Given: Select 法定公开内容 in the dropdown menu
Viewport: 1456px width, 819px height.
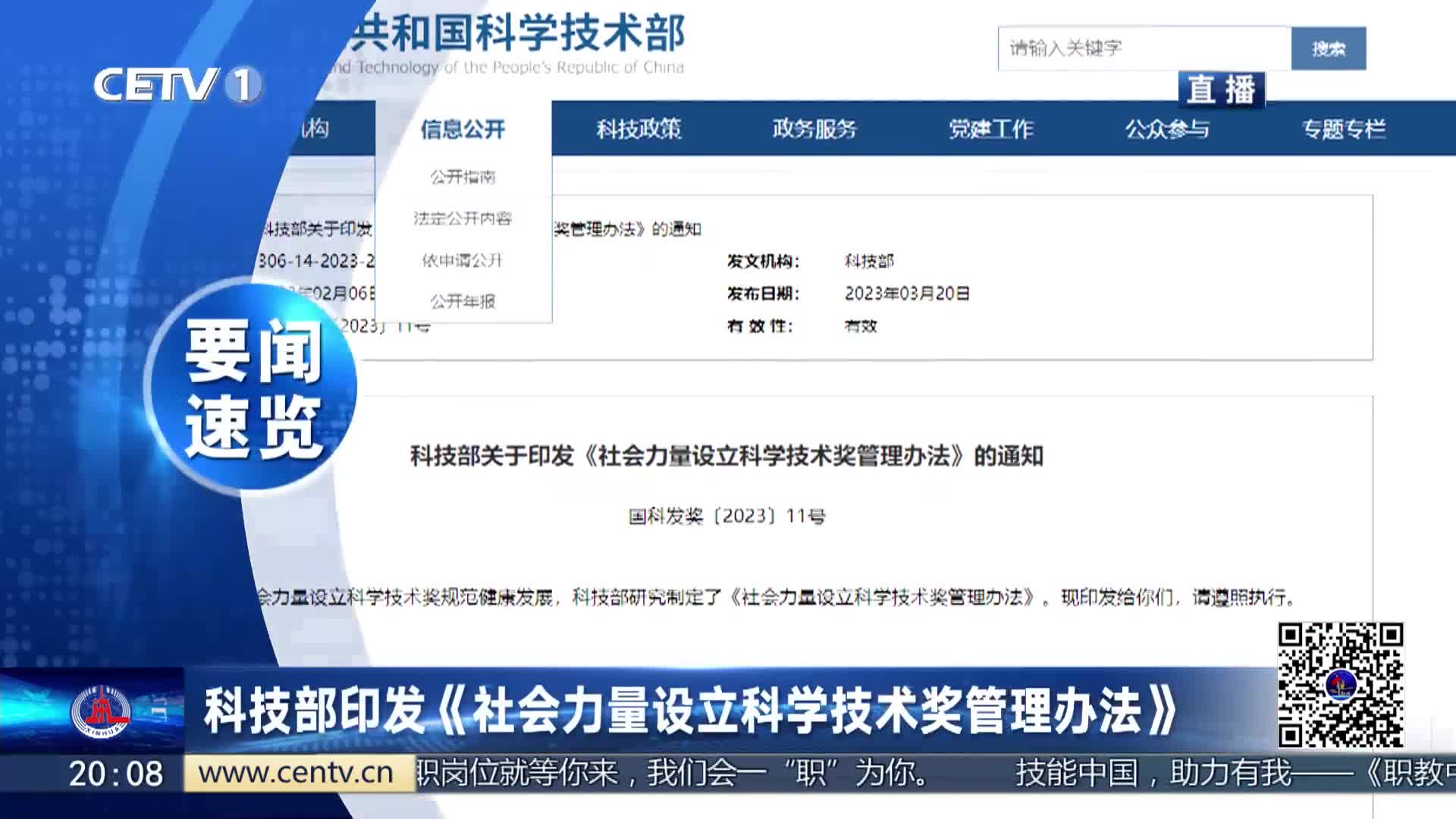Looking at the screenshot, I should coord(463,218).
